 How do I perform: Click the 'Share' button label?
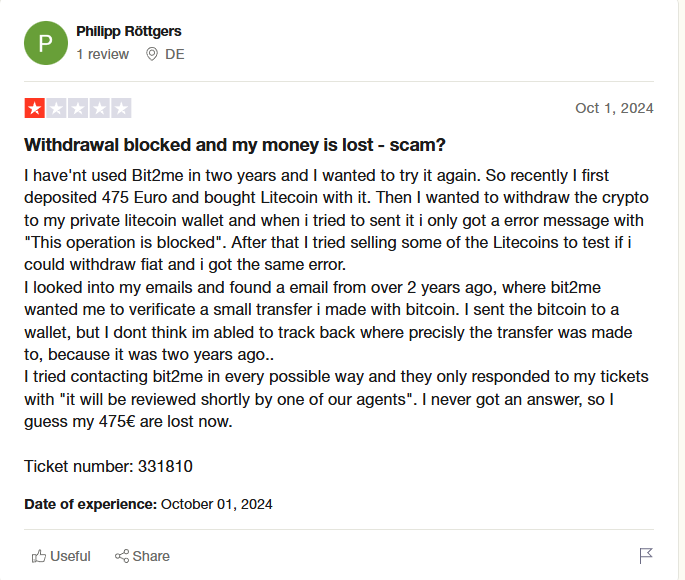coord(151,556)
